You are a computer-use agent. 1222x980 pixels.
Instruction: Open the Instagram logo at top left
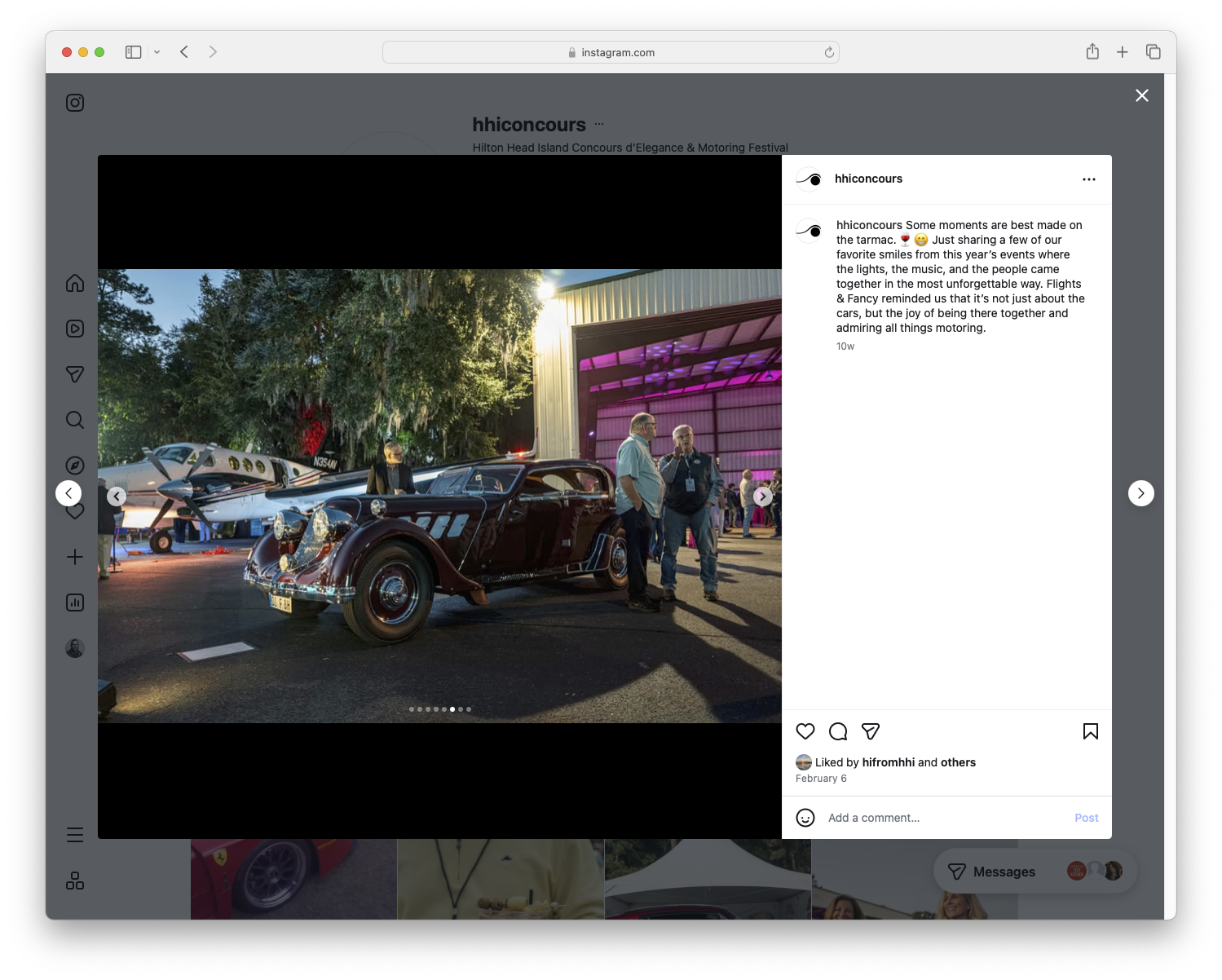74,102
